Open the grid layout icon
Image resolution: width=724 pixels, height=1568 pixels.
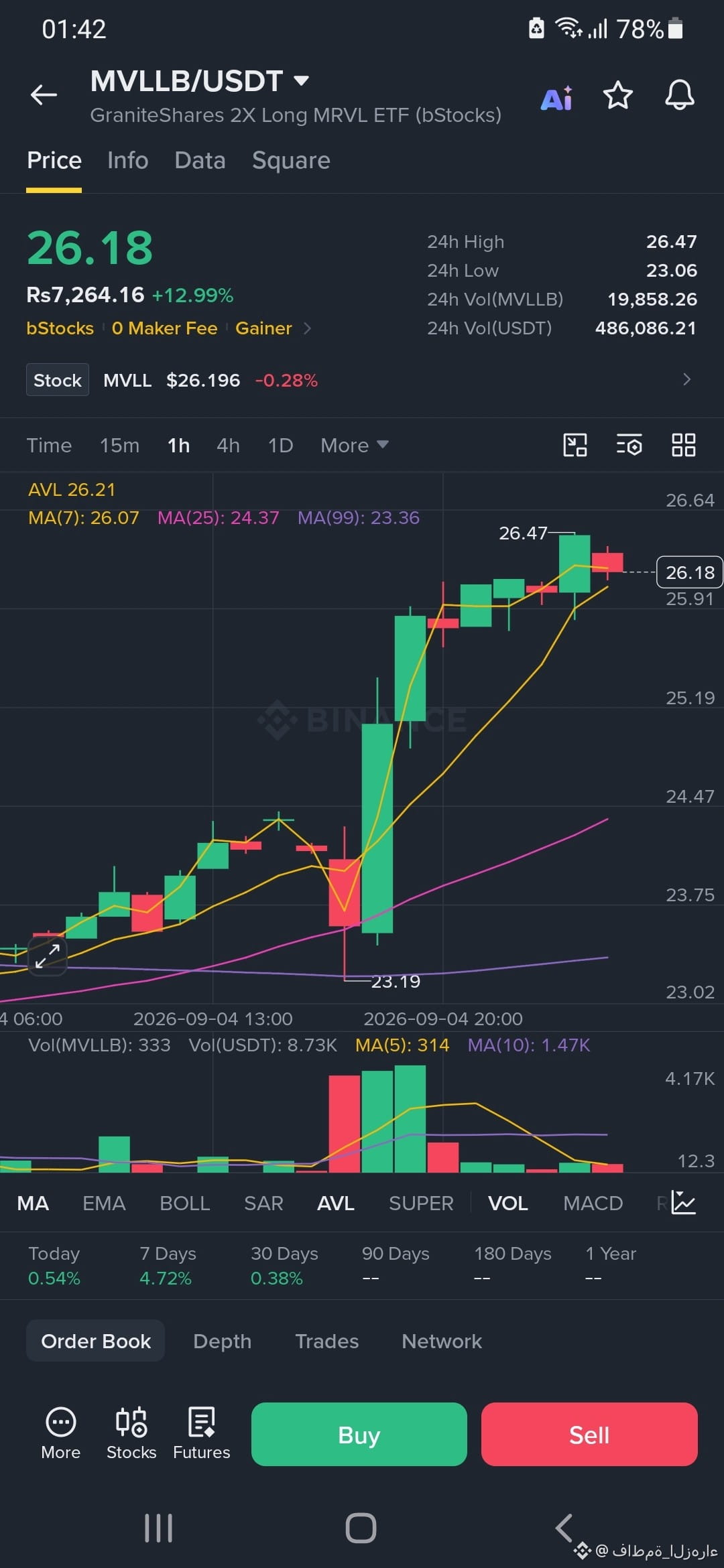pyautogui.click(x=683, y=445)
